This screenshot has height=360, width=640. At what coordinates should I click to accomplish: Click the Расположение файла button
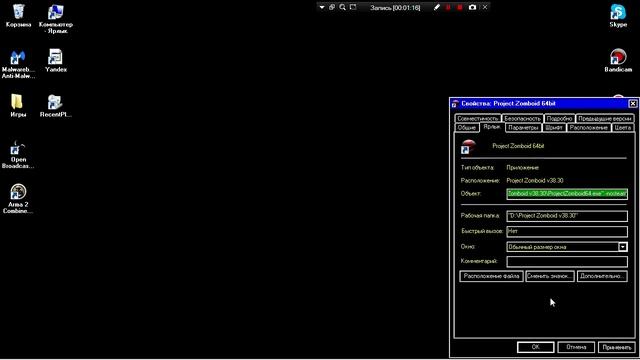[x=491, y=276]
